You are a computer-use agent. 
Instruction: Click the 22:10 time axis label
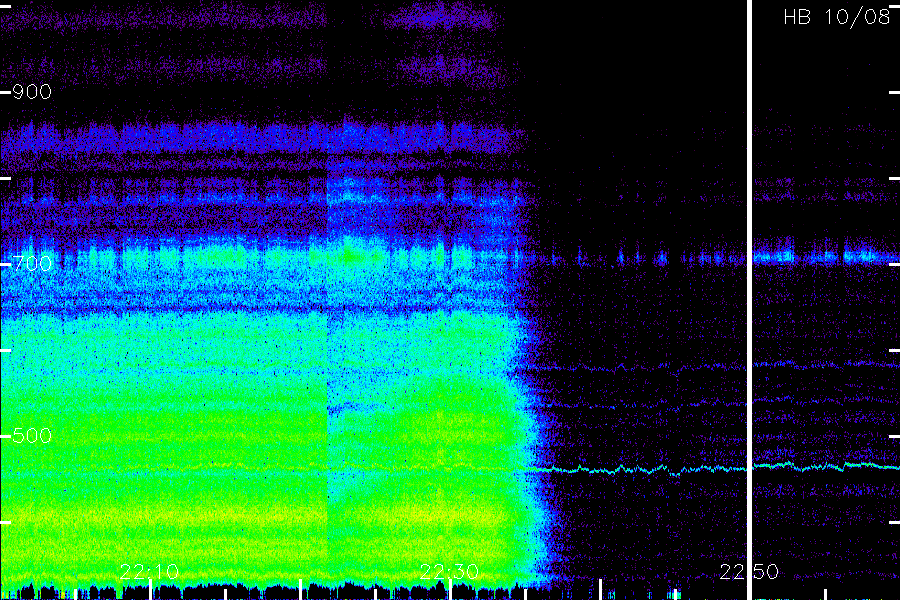[x=149, y=572]
